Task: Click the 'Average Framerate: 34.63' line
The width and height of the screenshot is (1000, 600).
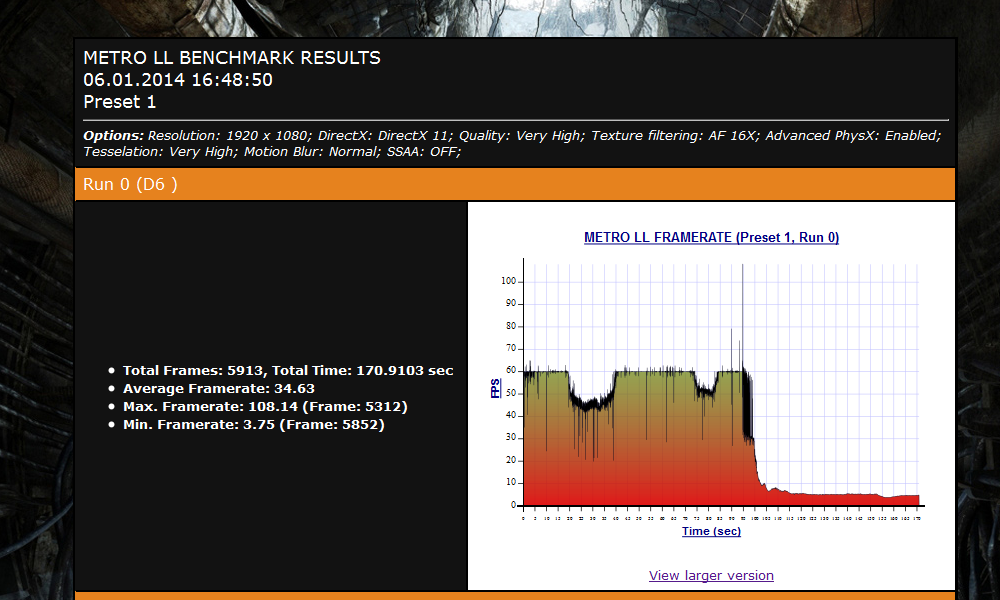Action: pyautogui.click(x=219, y=388)
